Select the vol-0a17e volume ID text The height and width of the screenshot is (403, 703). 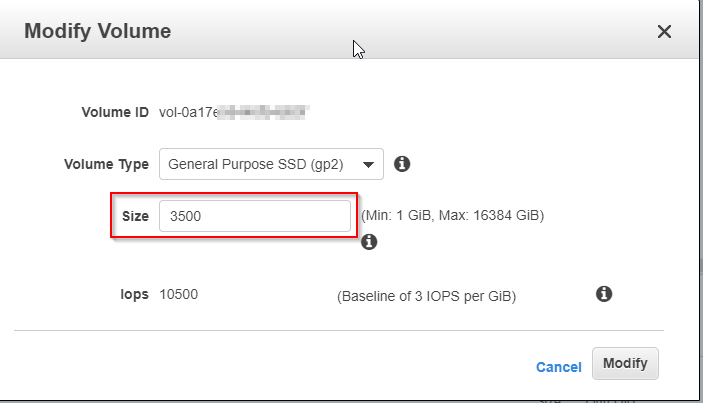(x=188, y=112)
